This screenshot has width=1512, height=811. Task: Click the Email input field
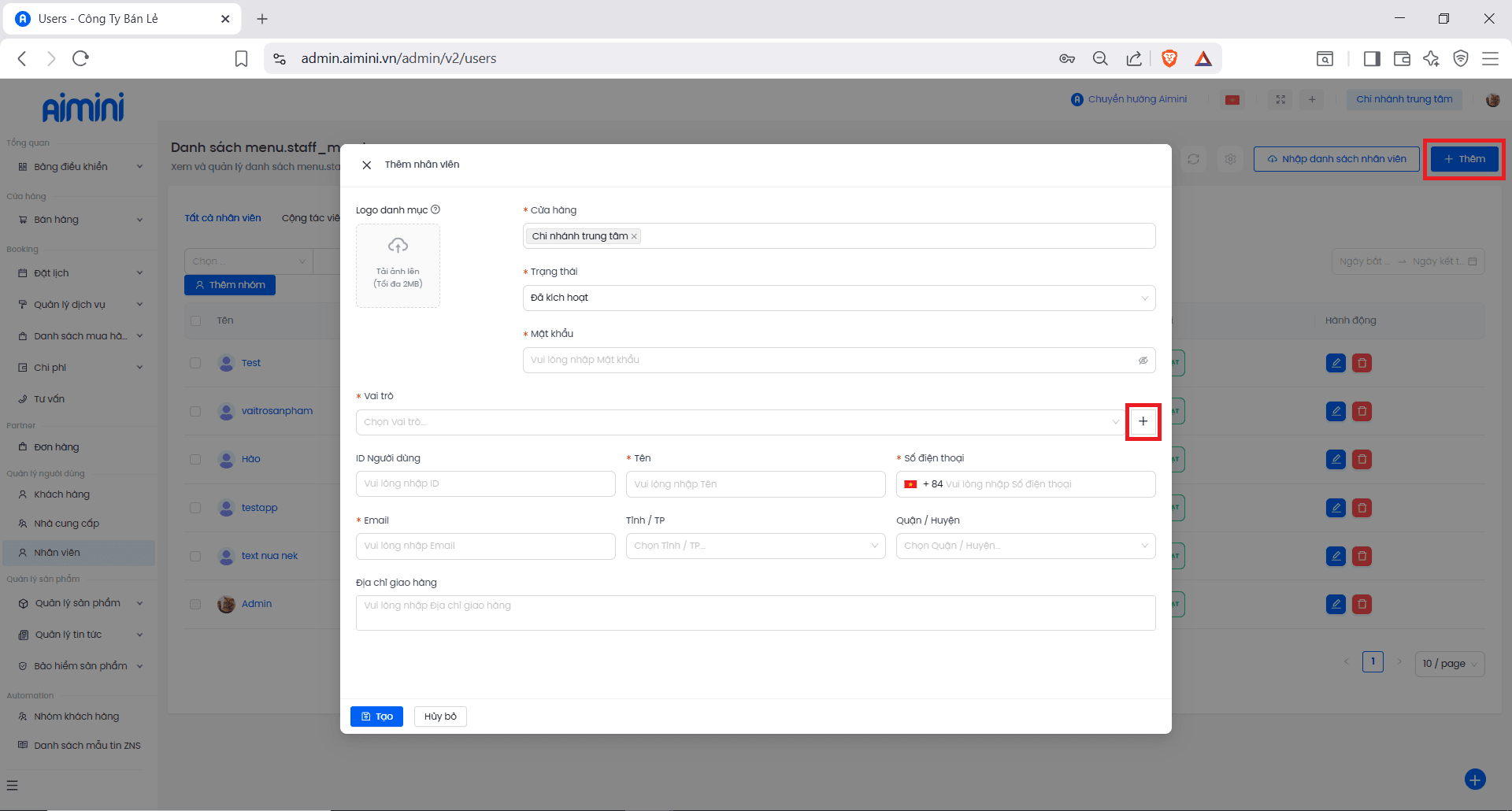pyautogui.click(x=485, y=546)
